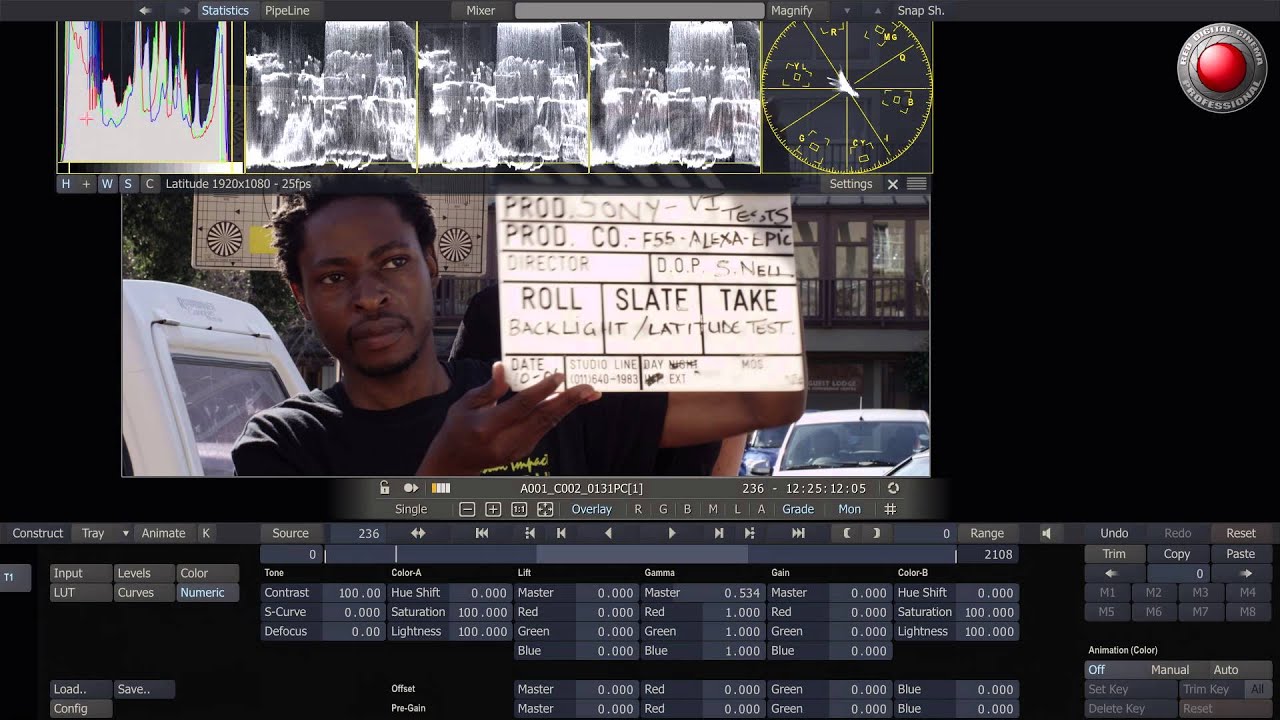Click the double-arrow icon next to Source frame

(x=418, y=533)
